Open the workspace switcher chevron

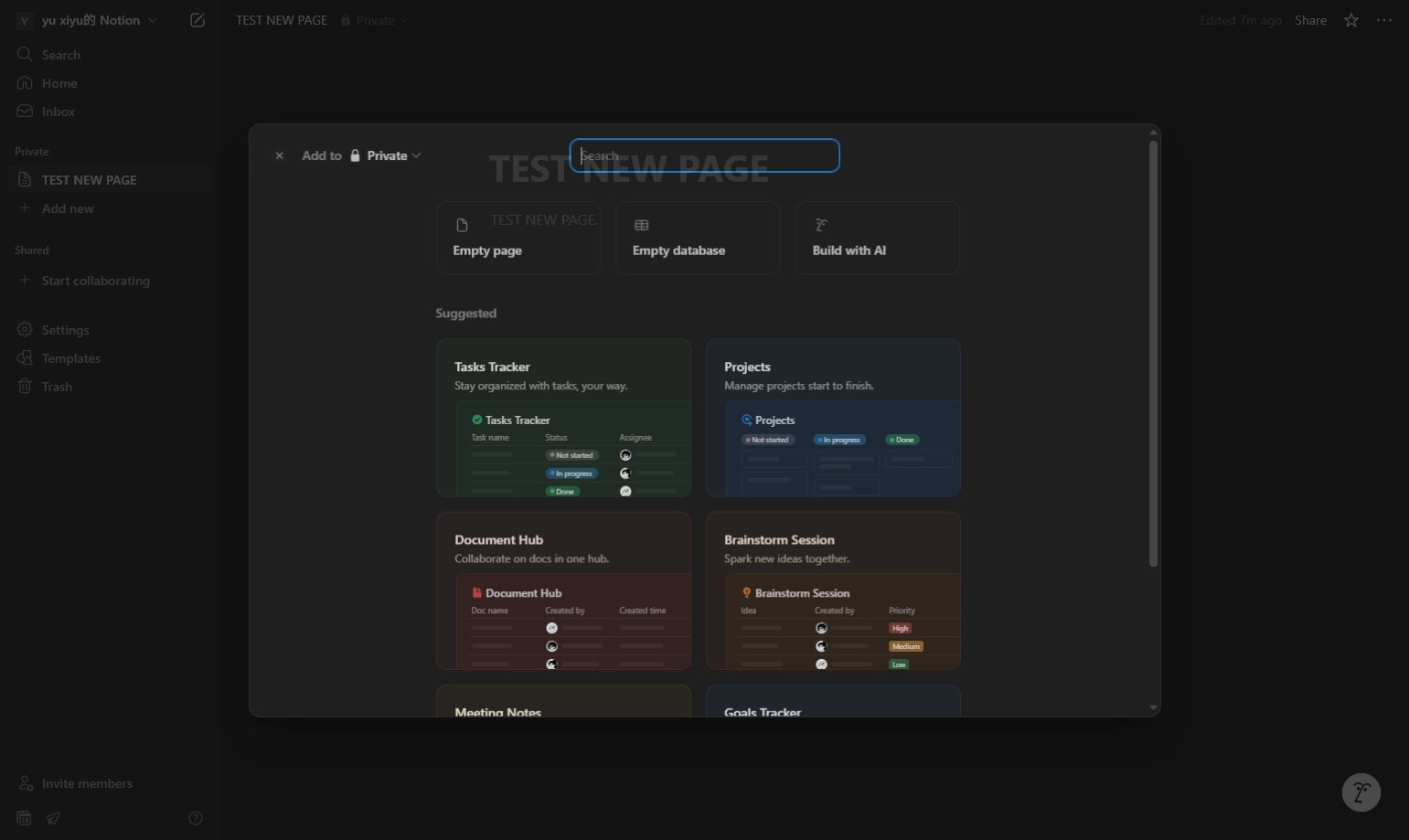(x=153, y=20)
